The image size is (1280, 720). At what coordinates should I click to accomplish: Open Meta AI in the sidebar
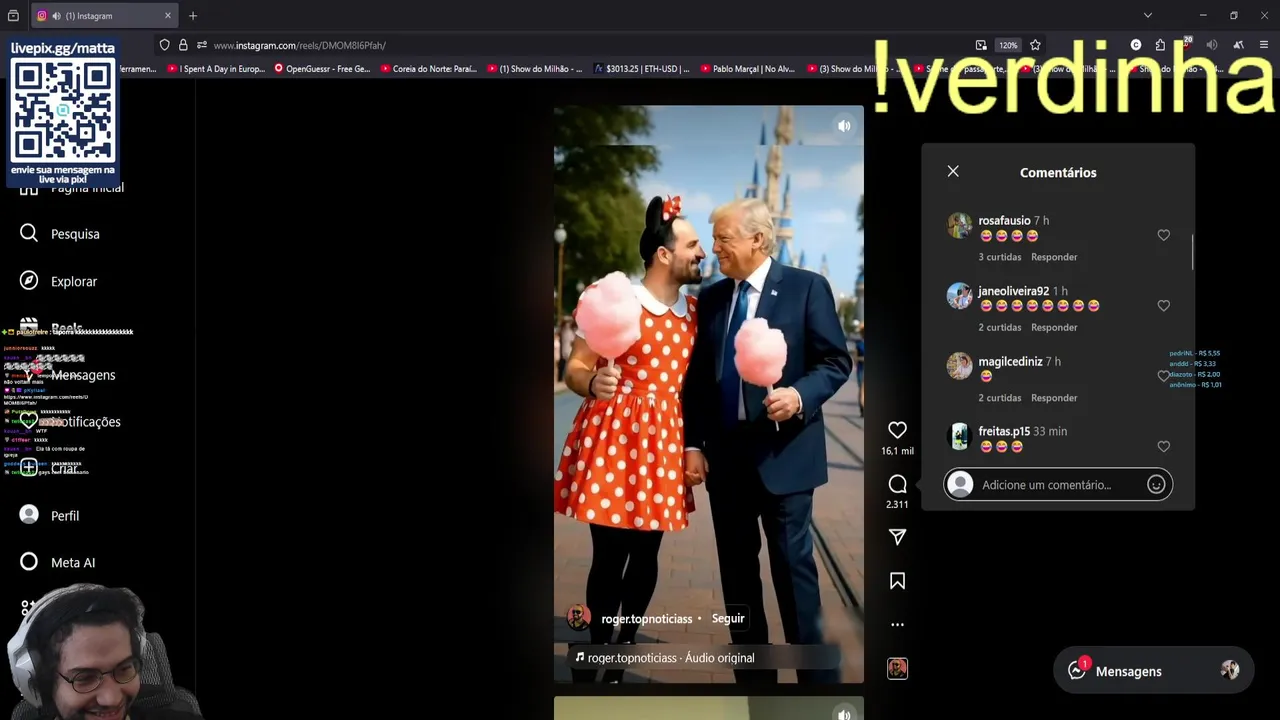(73, 563)
